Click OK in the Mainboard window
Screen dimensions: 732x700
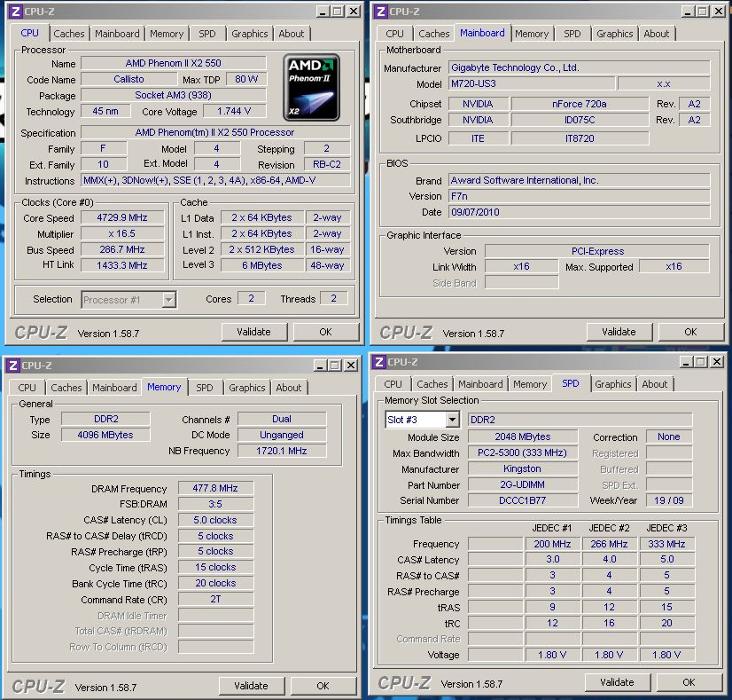690,332
